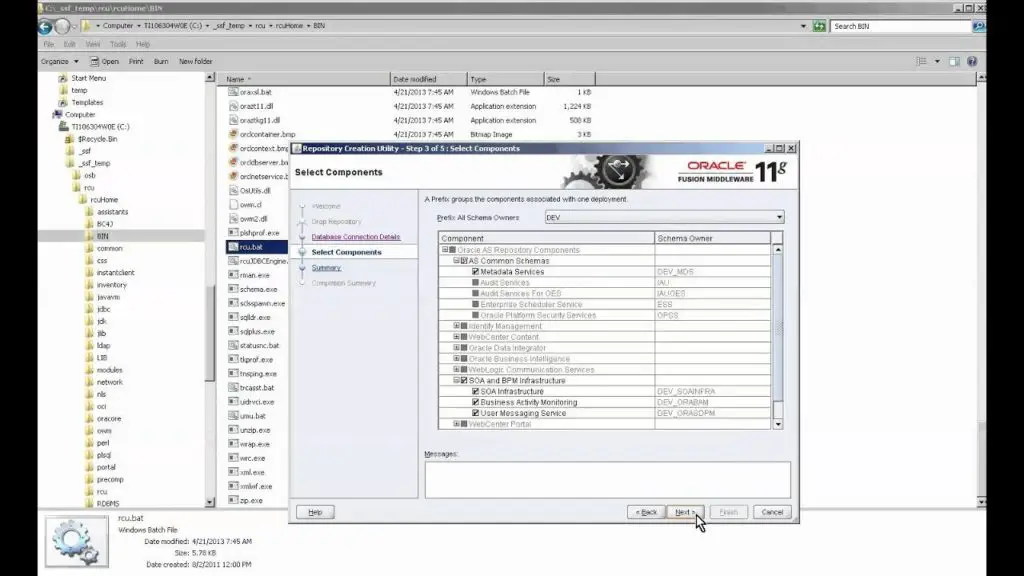Open the File menu in Explorer

49,44
